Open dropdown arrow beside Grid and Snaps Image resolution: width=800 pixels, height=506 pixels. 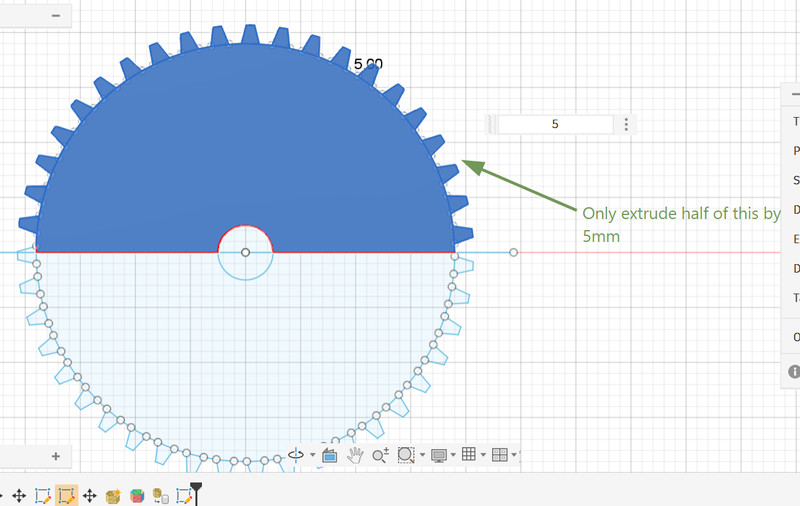point(483,454)
